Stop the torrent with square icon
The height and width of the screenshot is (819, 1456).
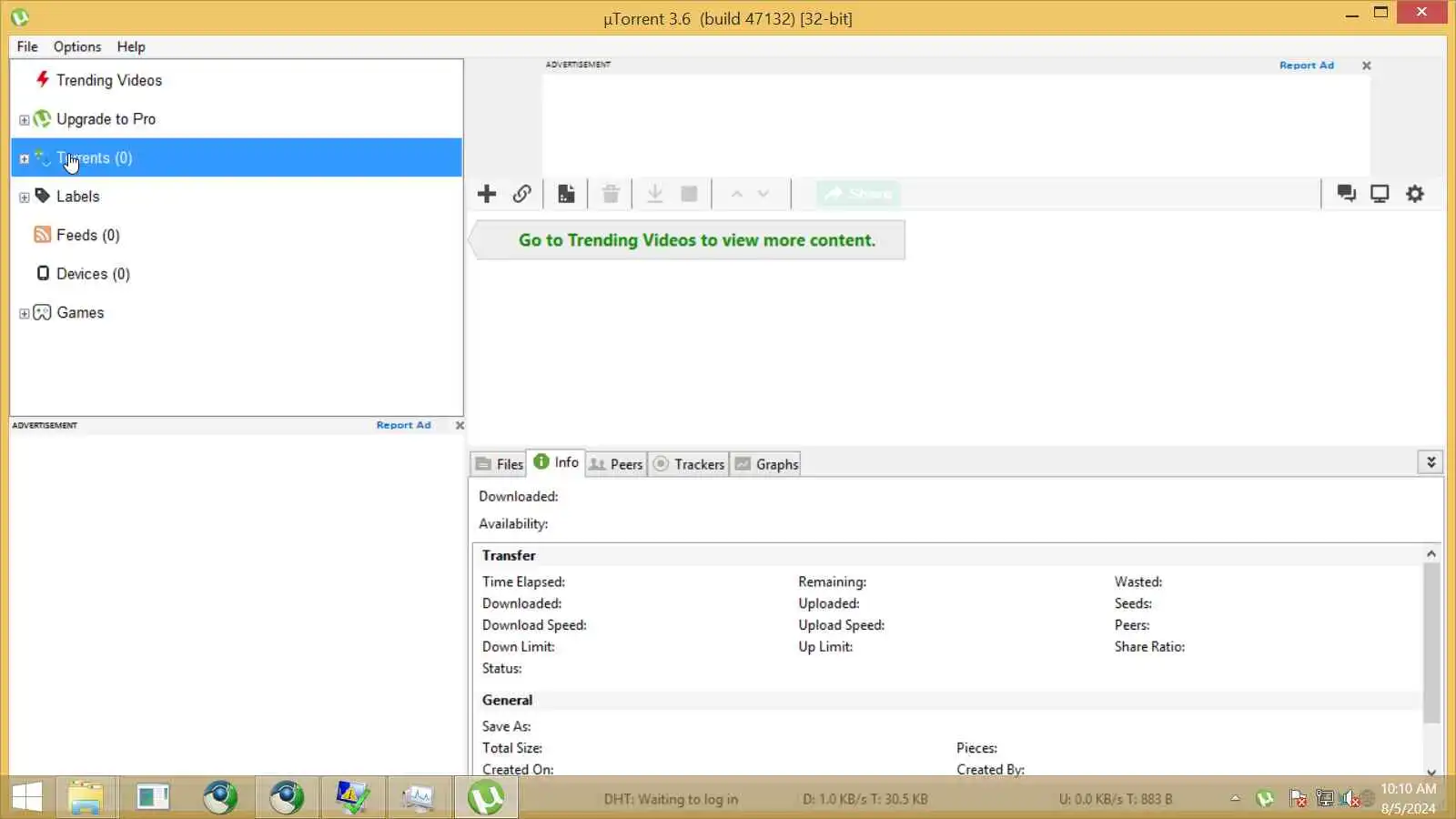click(x=690, y=194)
